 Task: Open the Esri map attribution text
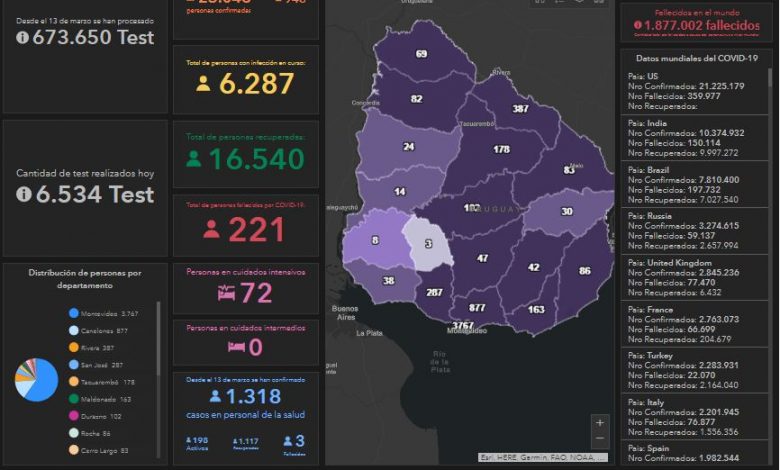coord(542,456)
